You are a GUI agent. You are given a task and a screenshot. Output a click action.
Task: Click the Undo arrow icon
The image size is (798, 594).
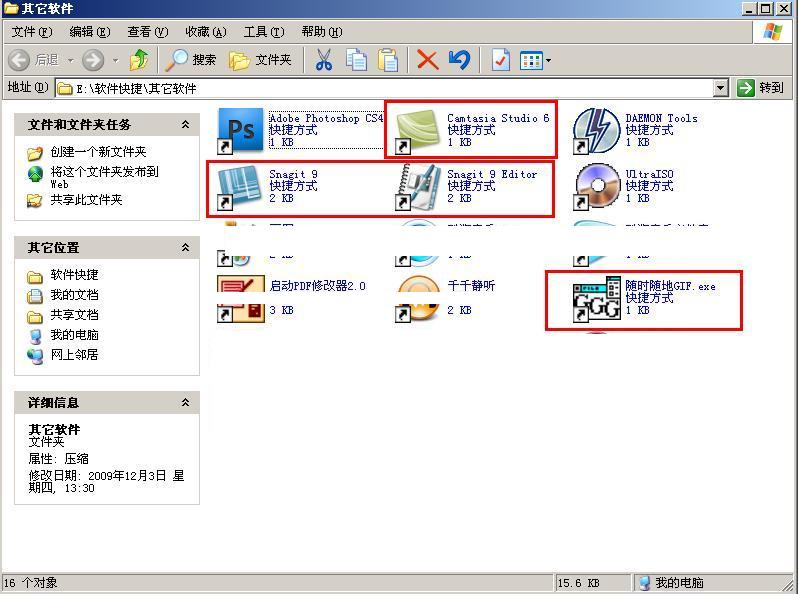[460, 60]
